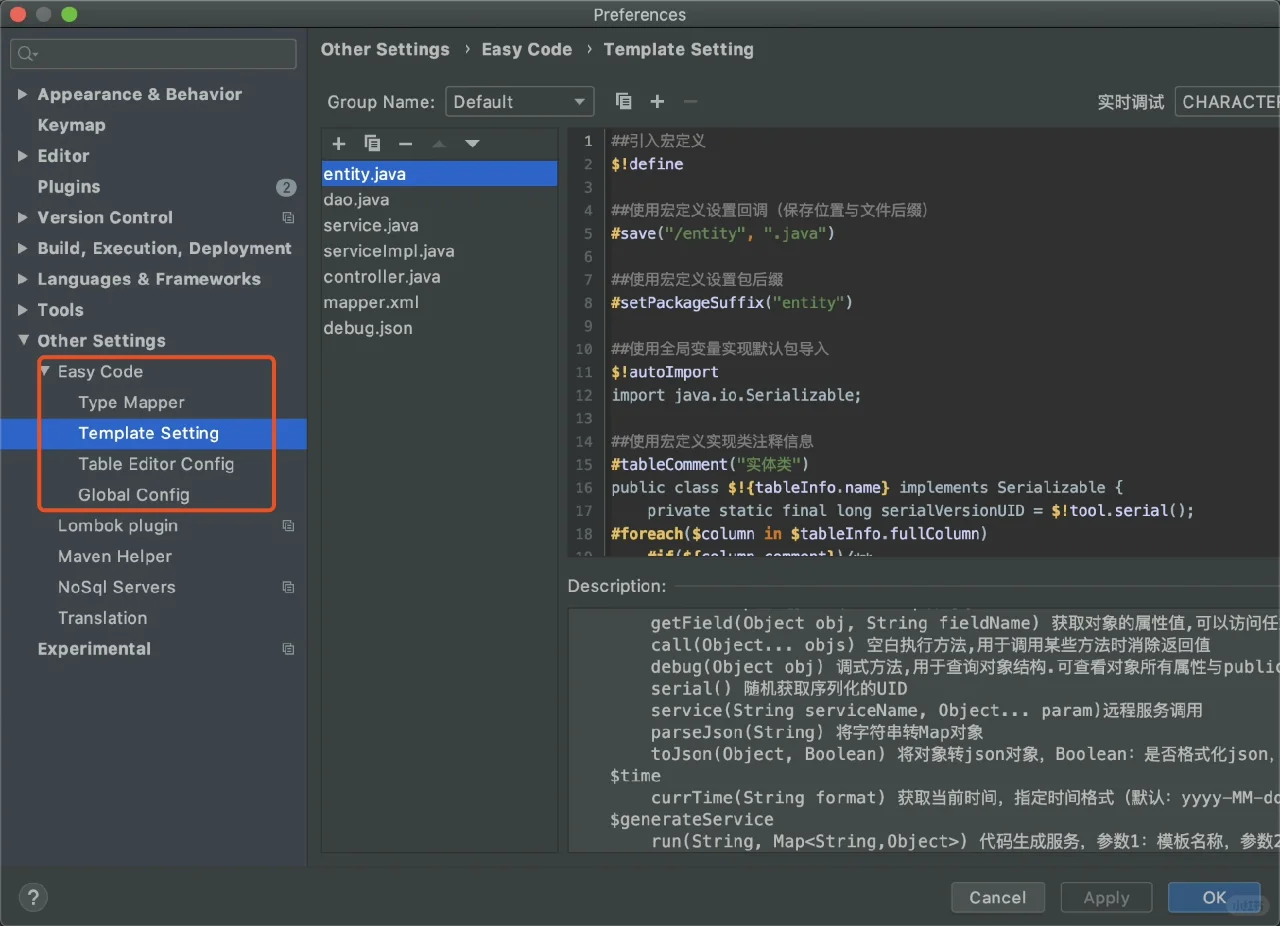Open the Group Name dropdown
The image size is (1280, 926).
[519, 102]
